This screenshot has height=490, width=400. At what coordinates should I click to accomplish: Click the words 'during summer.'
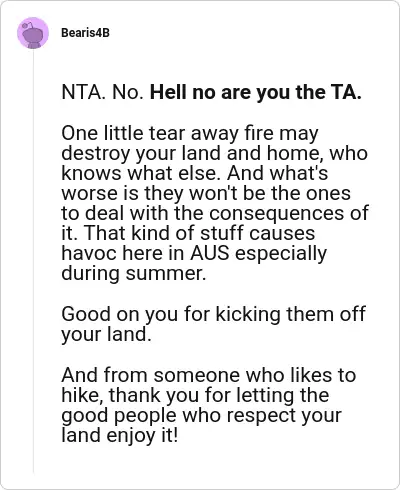[x=134, y=273]
